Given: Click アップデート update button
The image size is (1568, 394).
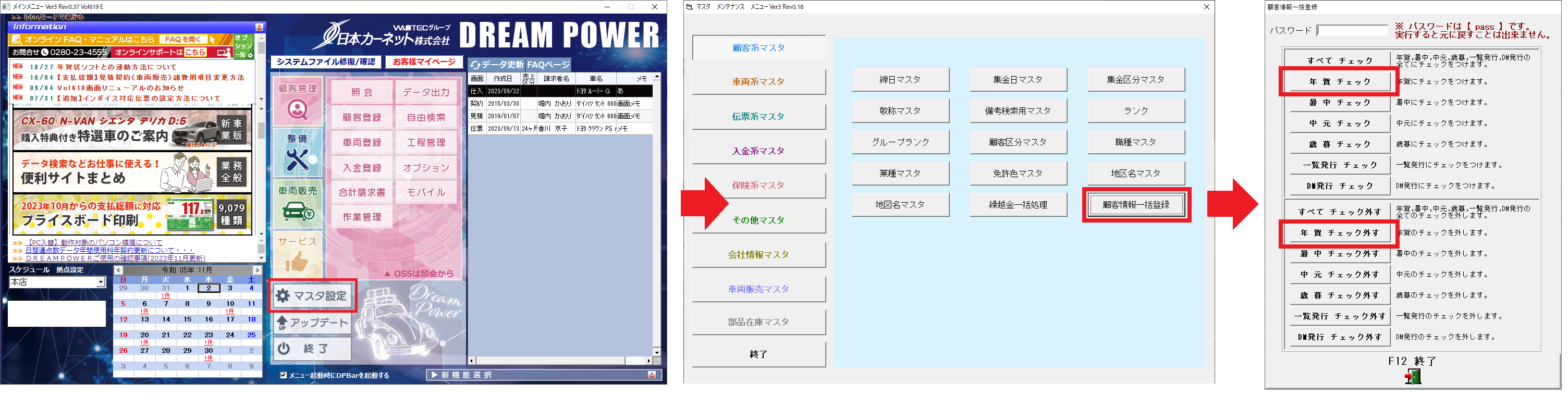Looking at the screenshot, I should (x=312, y=323).
